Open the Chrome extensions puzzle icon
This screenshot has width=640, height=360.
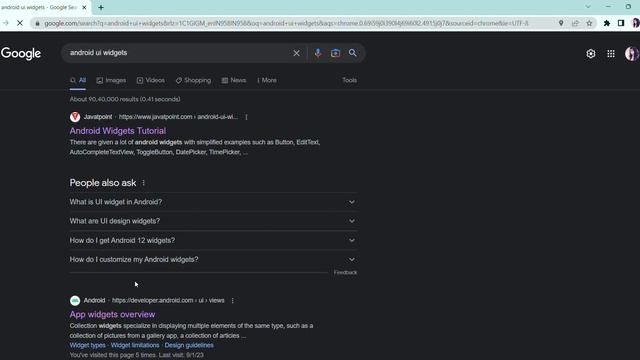(x=607, y=23)
